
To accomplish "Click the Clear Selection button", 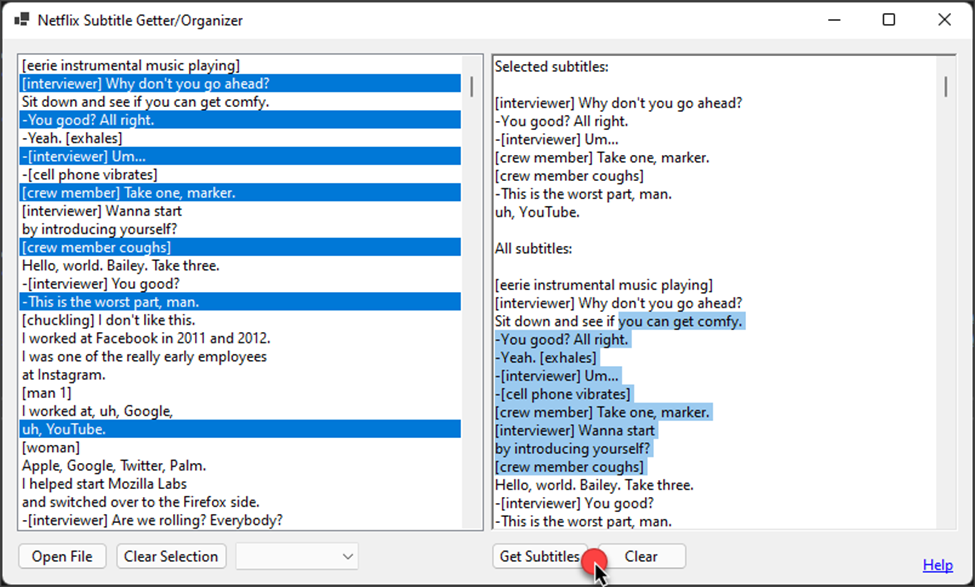I will click(x=171, y=556).
